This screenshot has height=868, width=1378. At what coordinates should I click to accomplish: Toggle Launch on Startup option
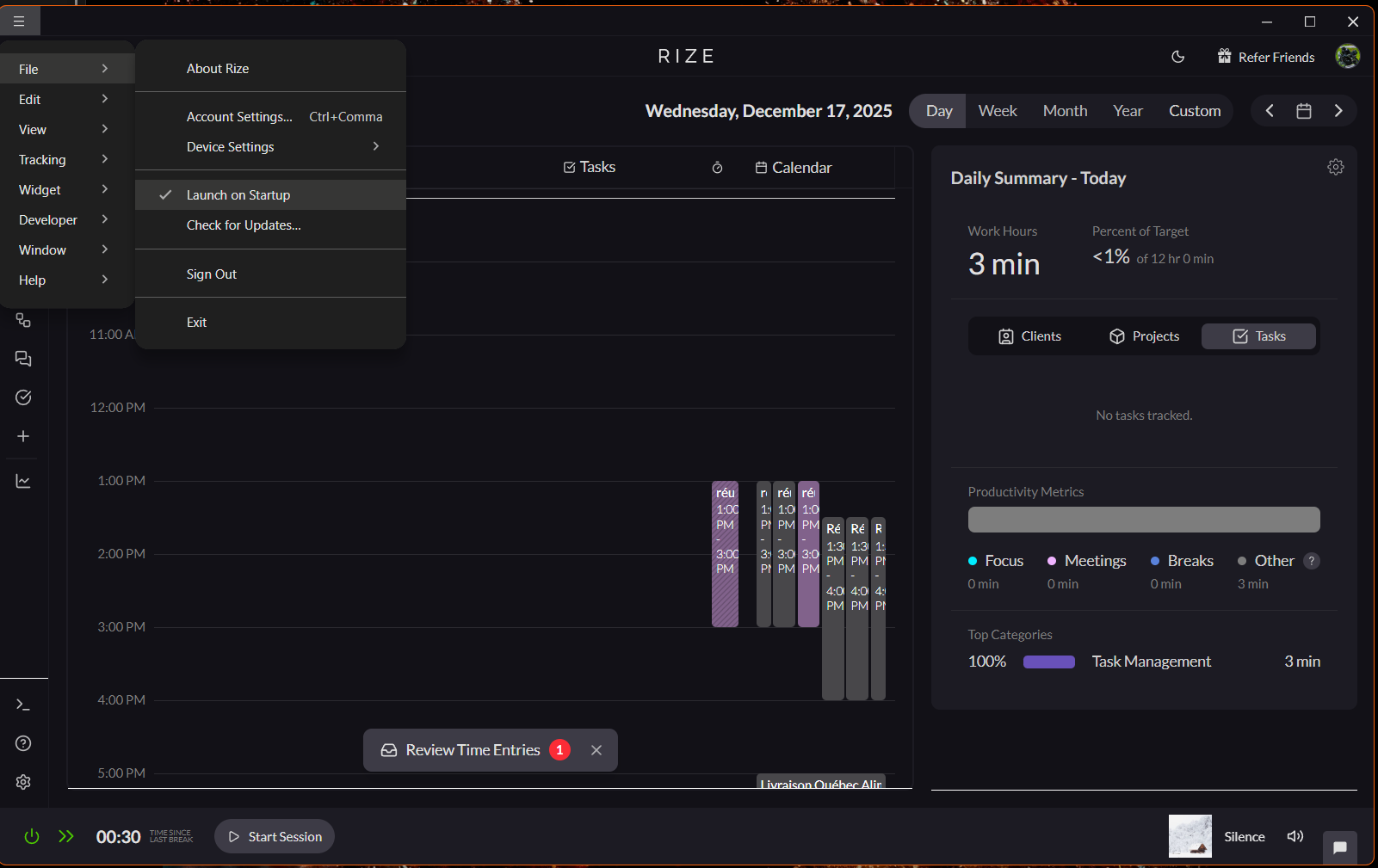[238, 195]
